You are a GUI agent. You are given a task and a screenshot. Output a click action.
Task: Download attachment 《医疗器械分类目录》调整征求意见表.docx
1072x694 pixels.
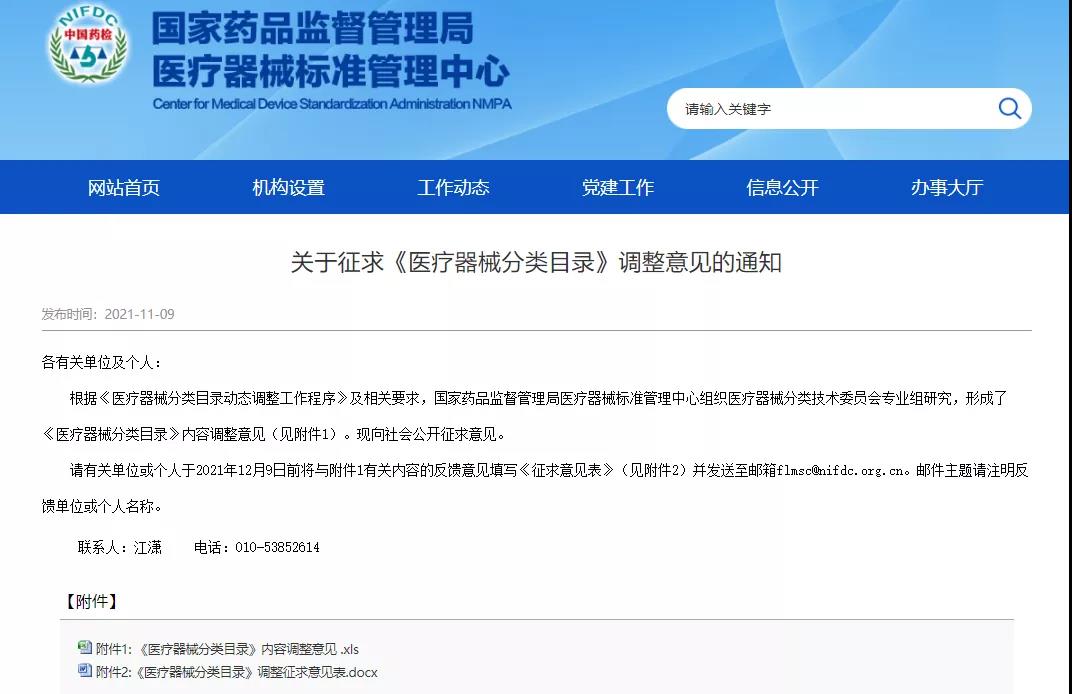click(x=237, y=672)
